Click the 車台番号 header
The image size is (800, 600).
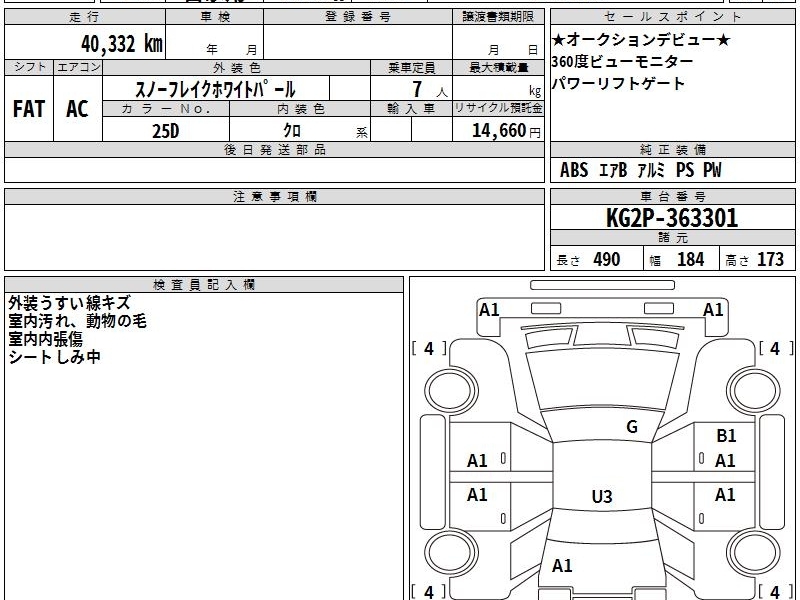[672, 196]
